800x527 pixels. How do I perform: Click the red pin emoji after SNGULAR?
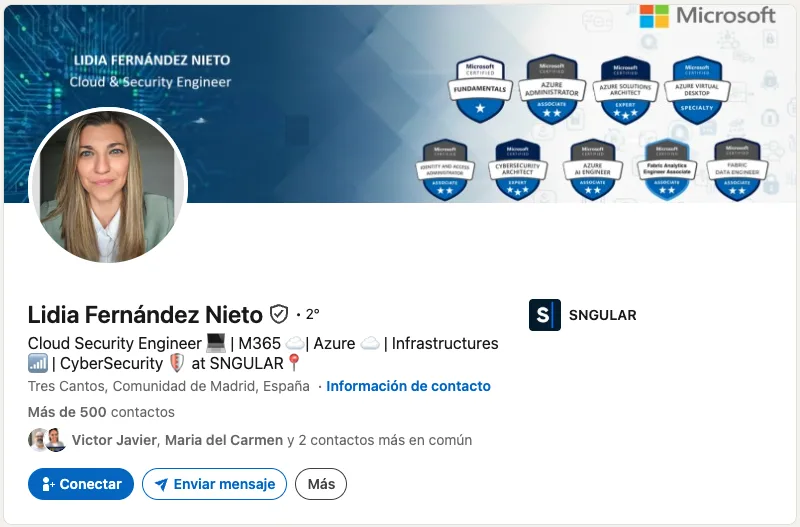tap(293, 363)
